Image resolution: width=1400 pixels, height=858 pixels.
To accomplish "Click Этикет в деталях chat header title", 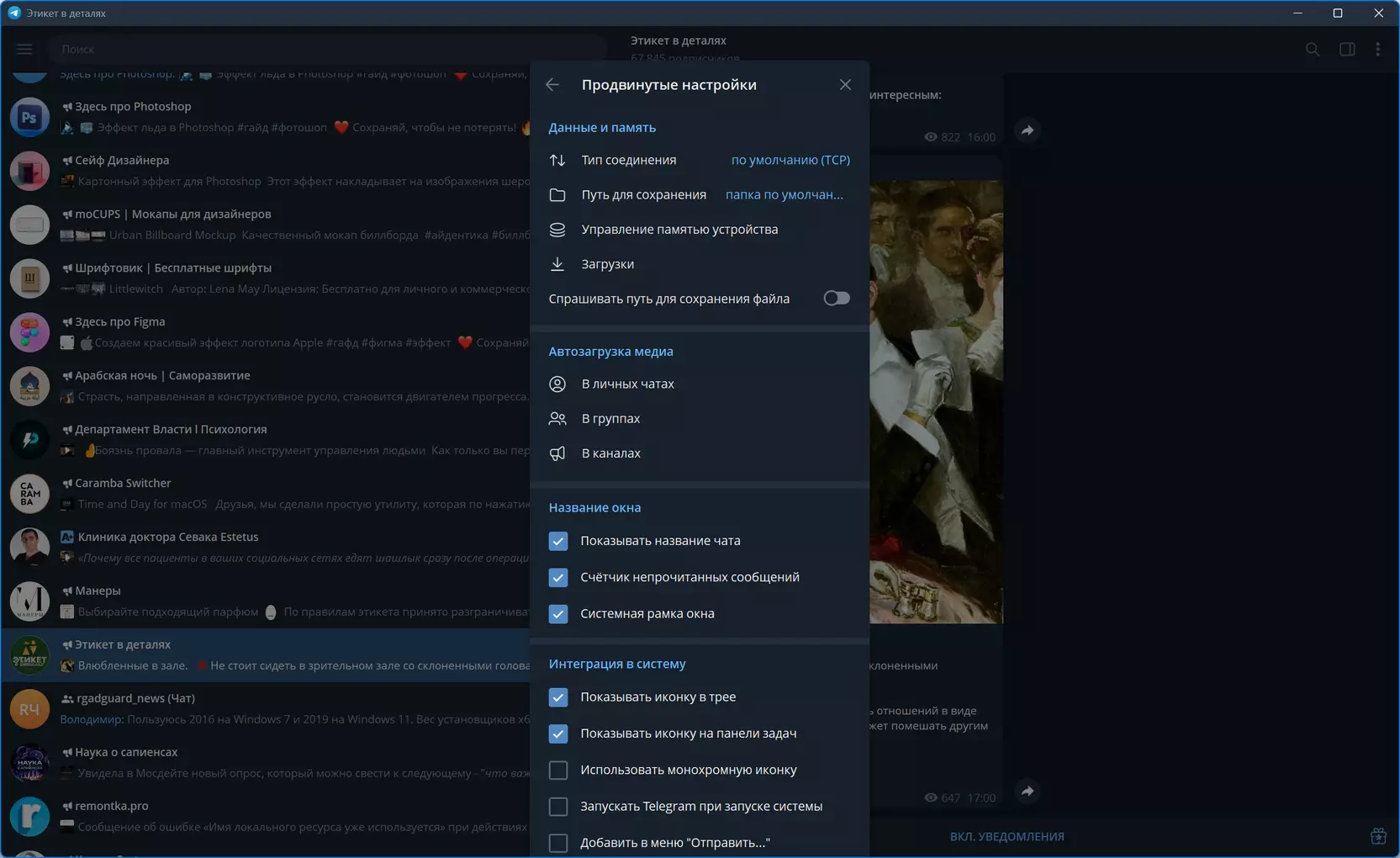I will pos(679,40).
